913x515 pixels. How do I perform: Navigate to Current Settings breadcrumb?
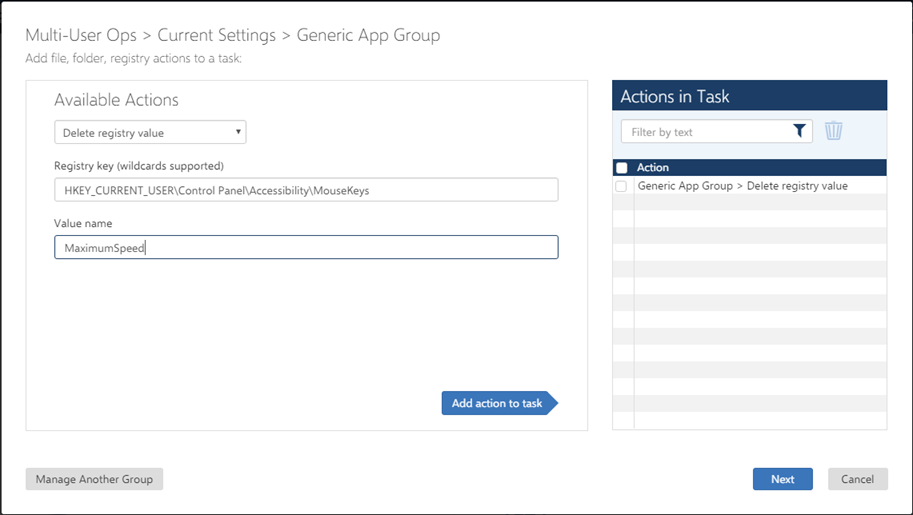pos(217,36)
